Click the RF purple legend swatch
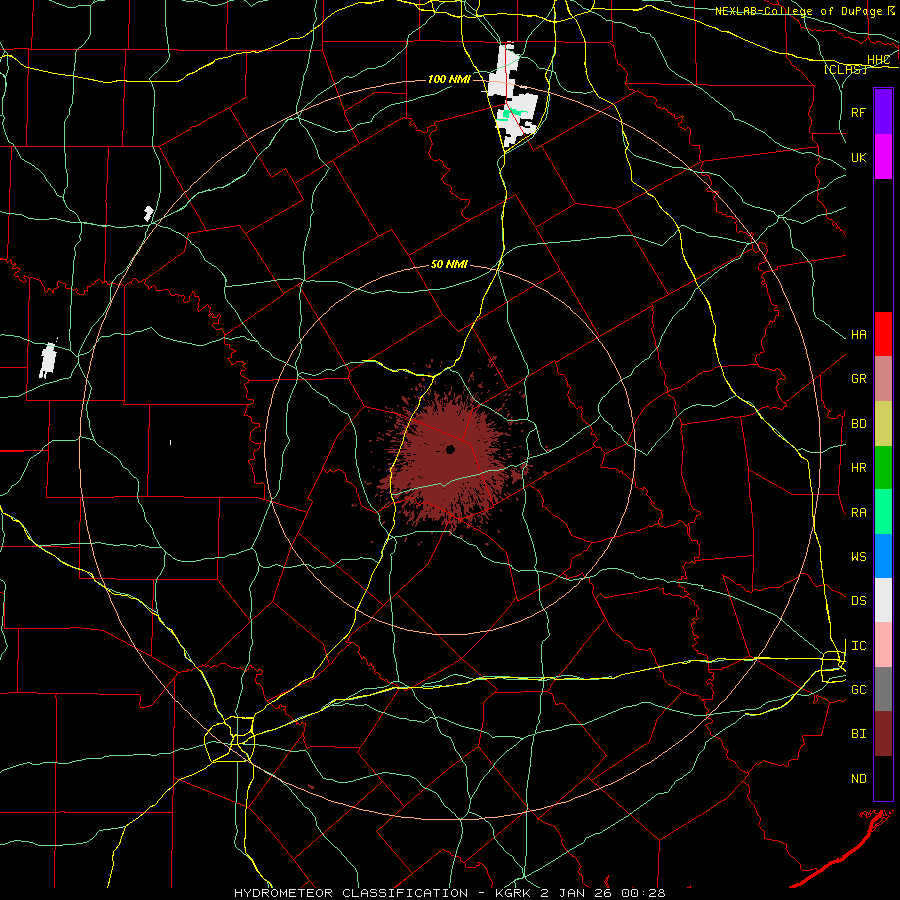 pyautogui.click(x=883, y=112)
